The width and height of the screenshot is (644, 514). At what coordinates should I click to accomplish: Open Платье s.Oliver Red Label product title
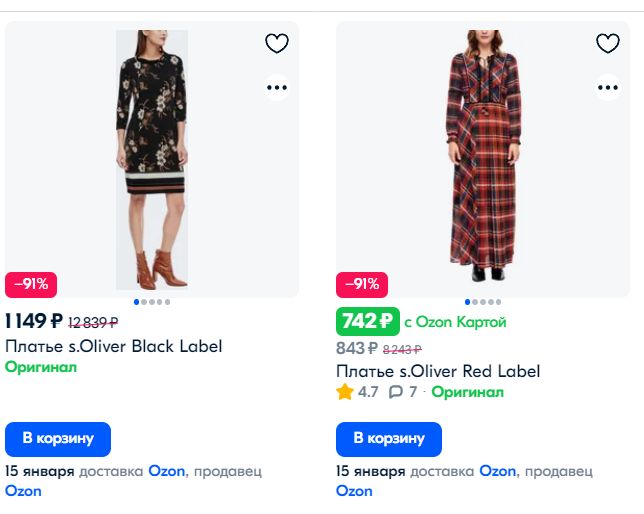point(438,371)
